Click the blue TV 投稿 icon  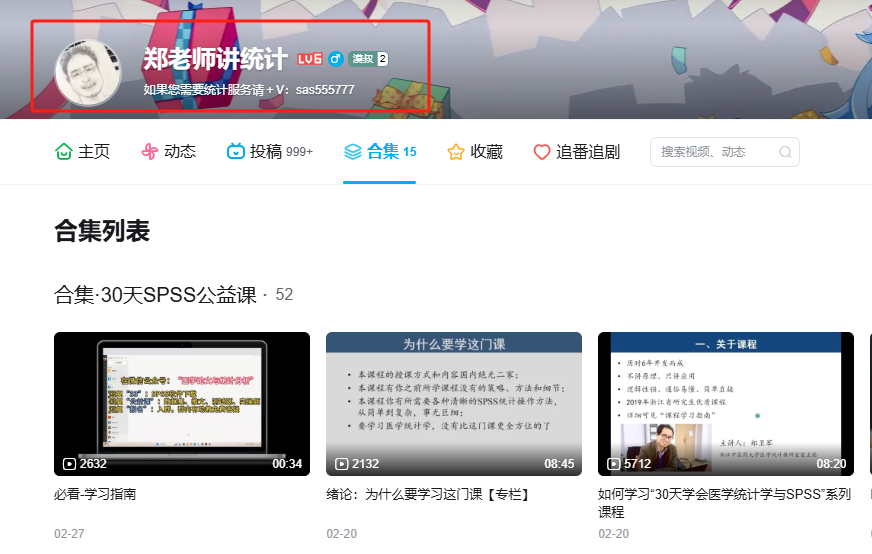tap(236, 151)
